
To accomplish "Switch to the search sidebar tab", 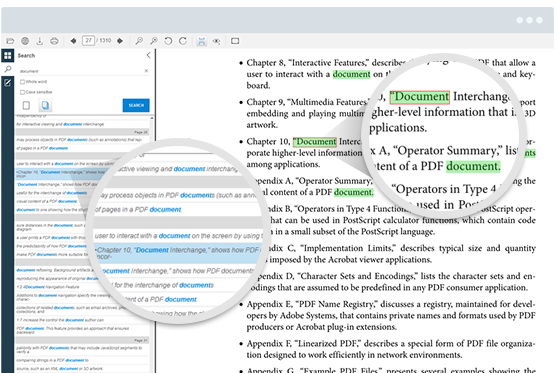I will pyautogui.click(x=8, y=69).
